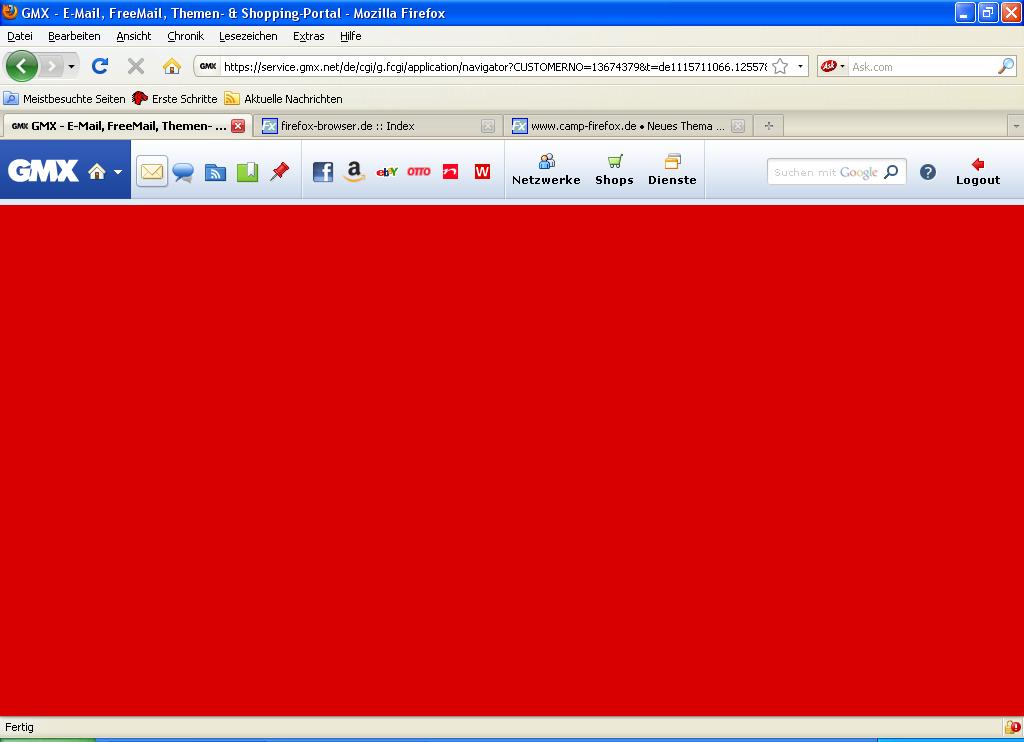Go back with the green Back arrow
Image resolution: width=1024 pixels, height=742 pixels.
21,66
